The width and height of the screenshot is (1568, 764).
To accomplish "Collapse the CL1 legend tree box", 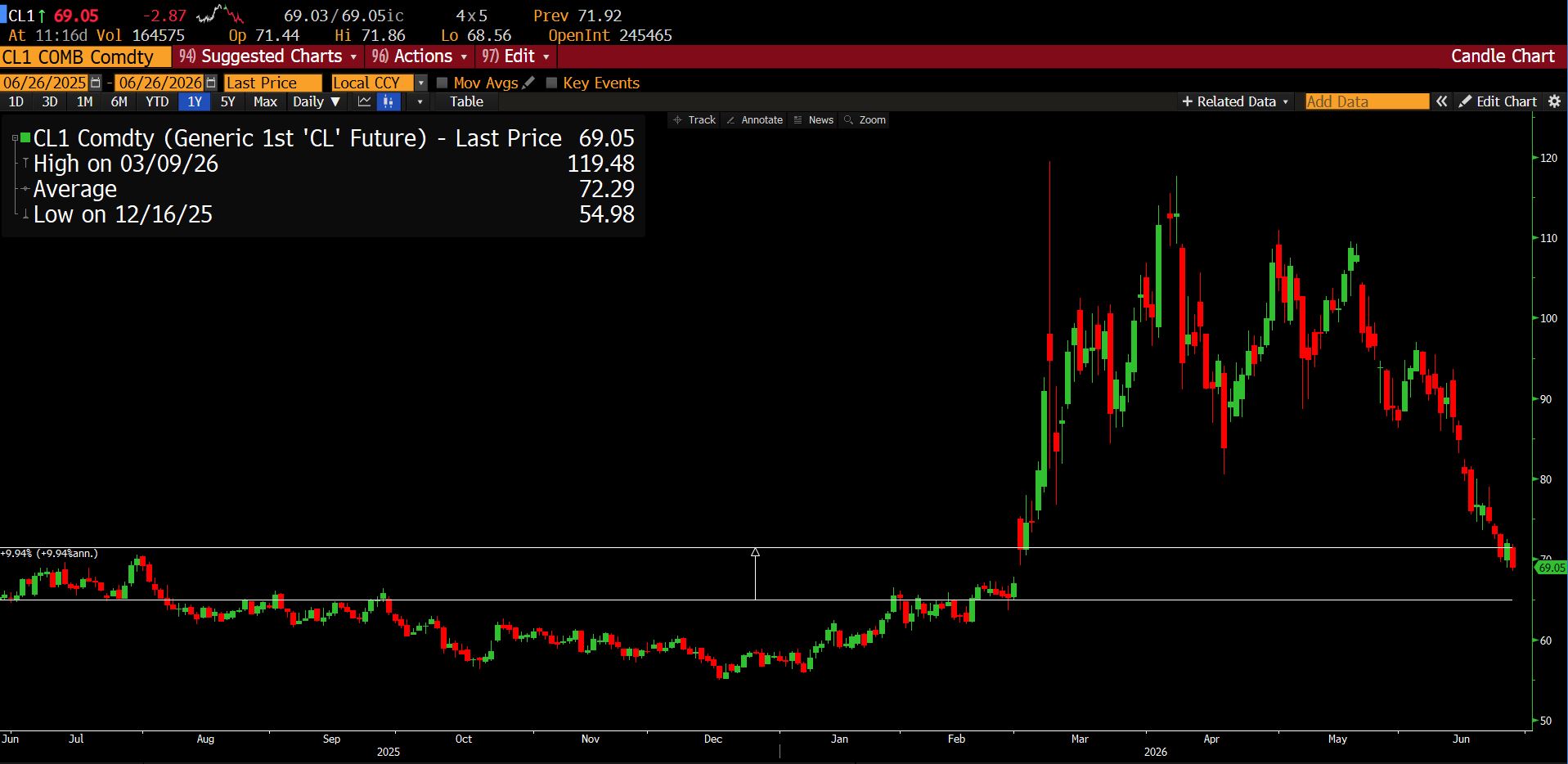I will pyautogui.click(x=15, y=138).
